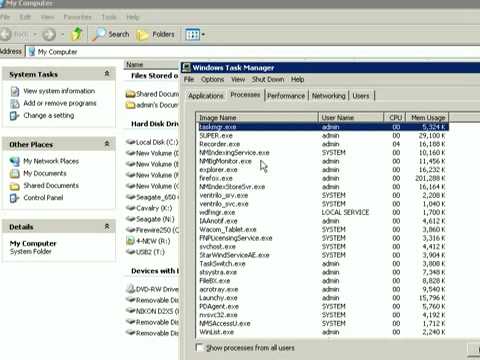Select acrotray.exe process row
Viewport: 480px width, 360px height.
pos(322,289)
